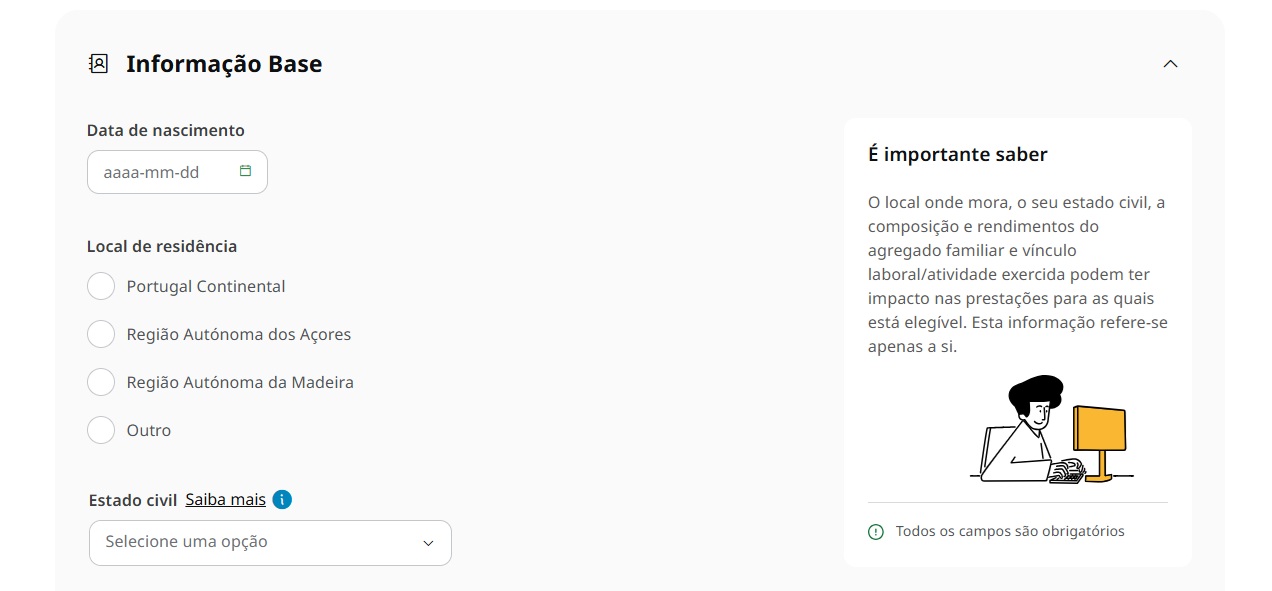This screenshot has width=1272, height=591.
Task: Open the Saiba mais link
Action: [225, 499]
